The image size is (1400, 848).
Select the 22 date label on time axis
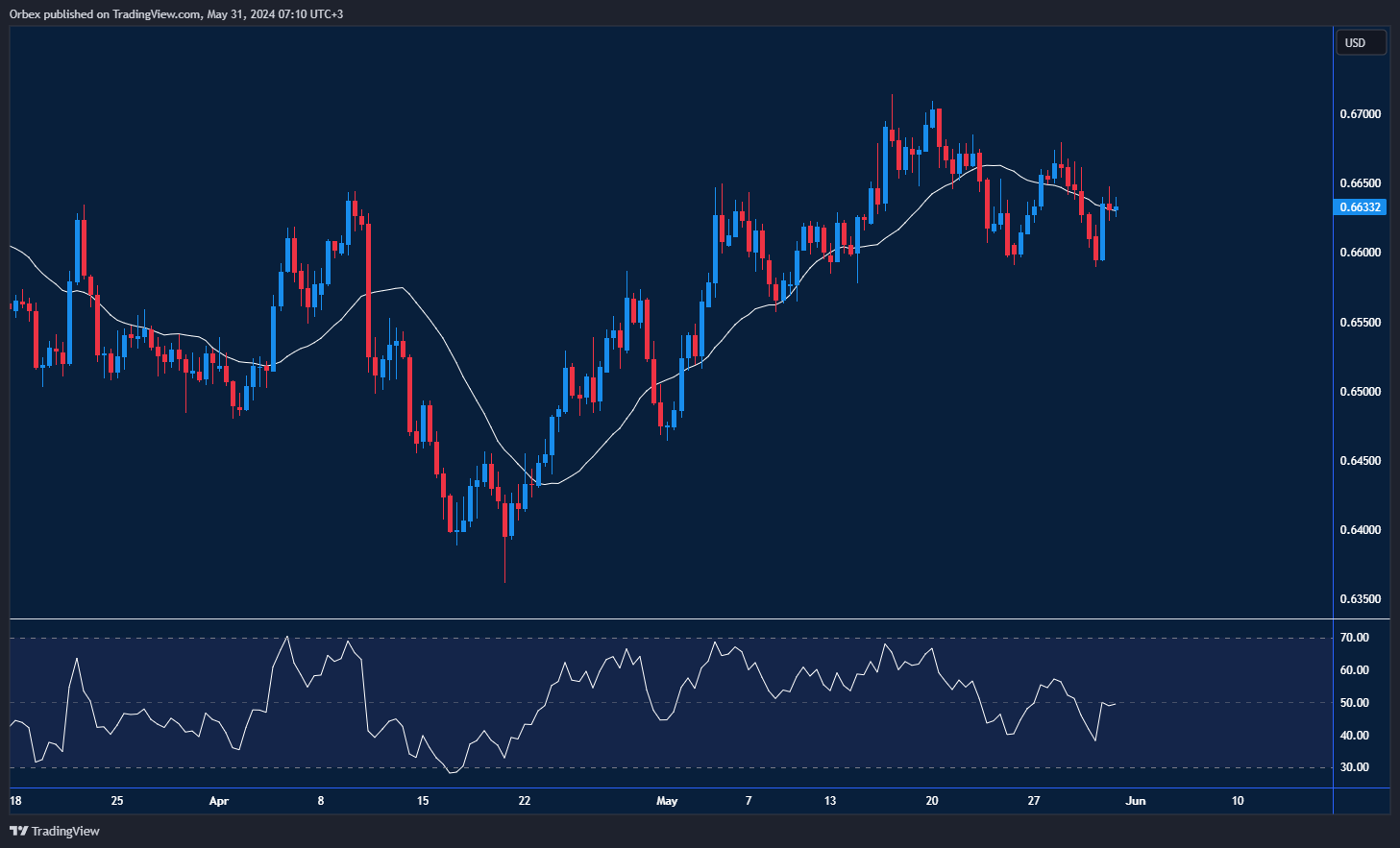click(524, 801)
